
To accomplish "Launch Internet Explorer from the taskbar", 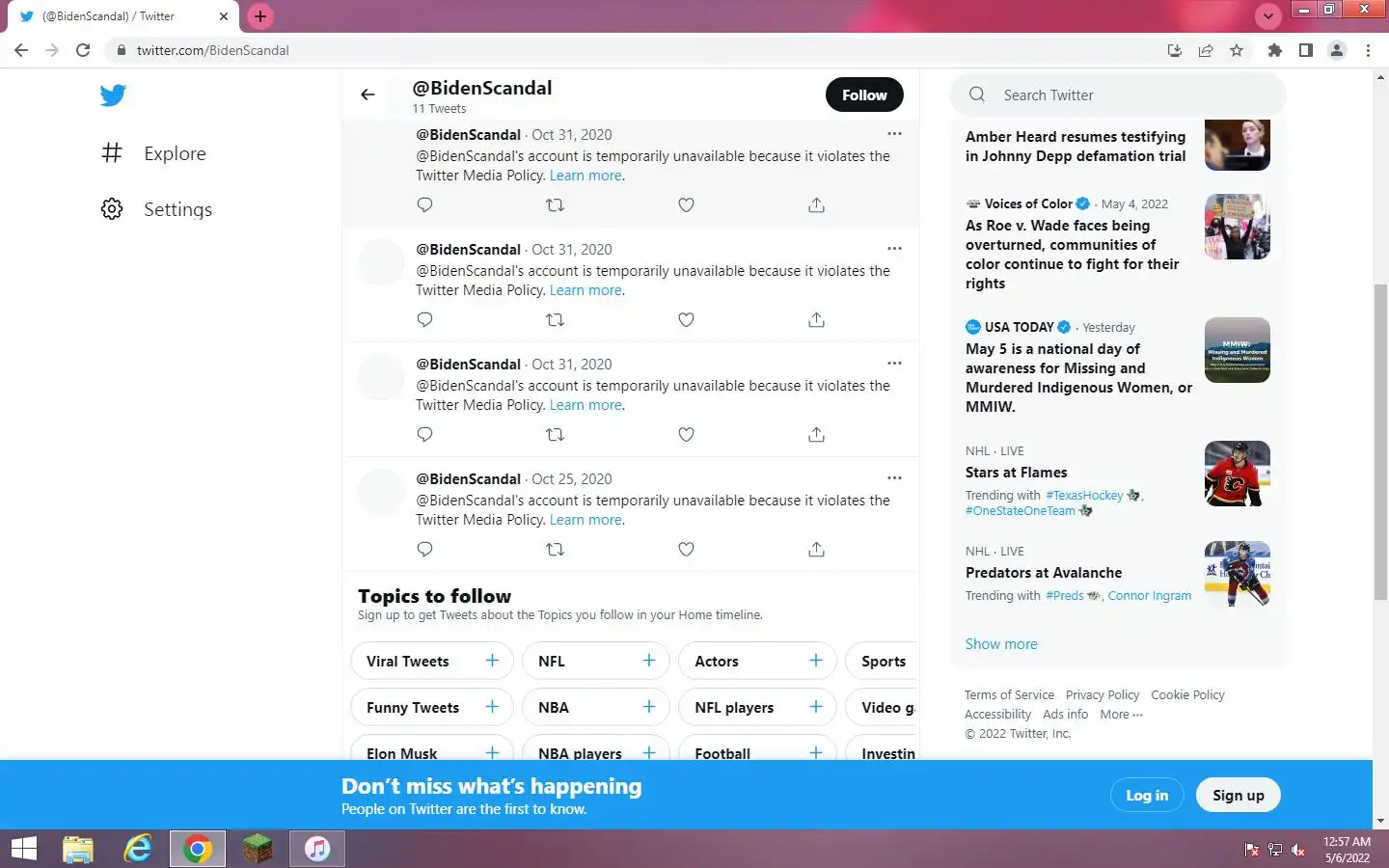I will 138,849.
